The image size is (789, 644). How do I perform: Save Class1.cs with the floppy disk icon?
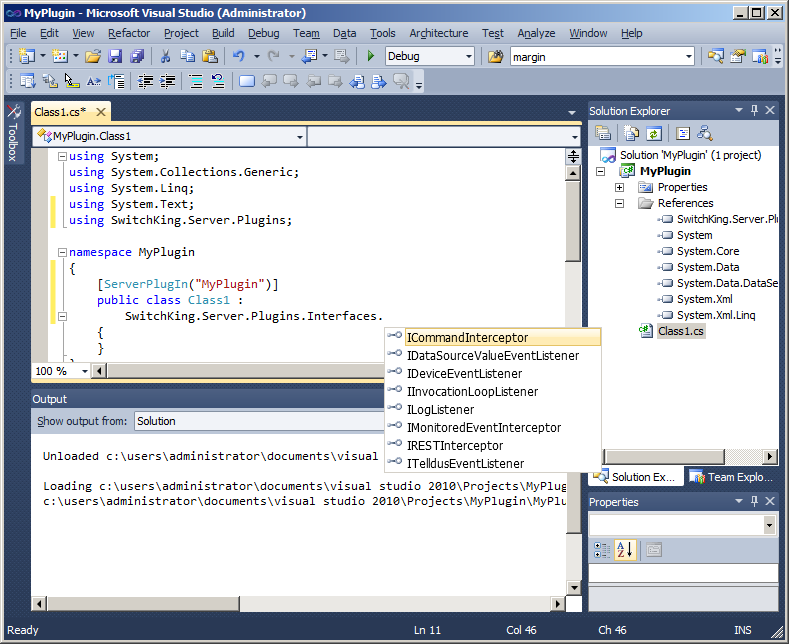point(115,56)
